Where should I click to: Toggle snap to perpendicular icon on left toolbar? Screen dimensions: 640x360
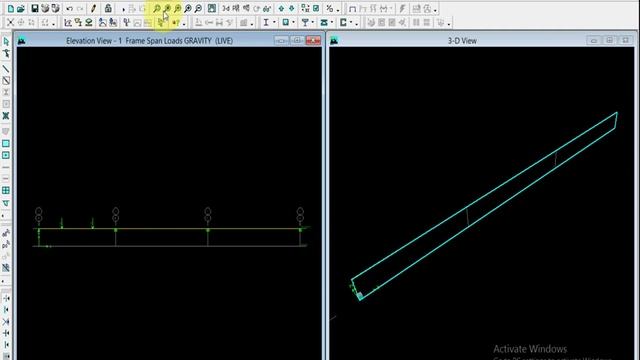coord(6,333)
